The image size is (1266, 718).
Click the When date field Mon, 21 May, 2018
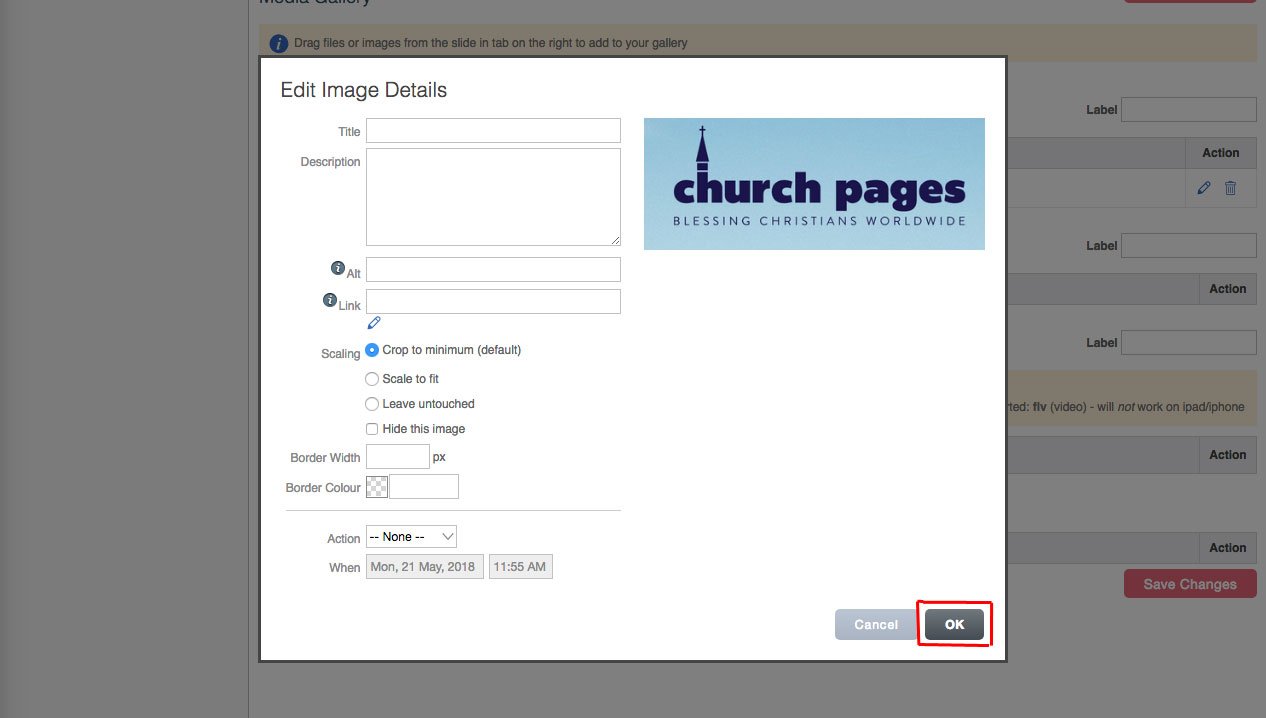pyautogui.click(x=425, y=567)
